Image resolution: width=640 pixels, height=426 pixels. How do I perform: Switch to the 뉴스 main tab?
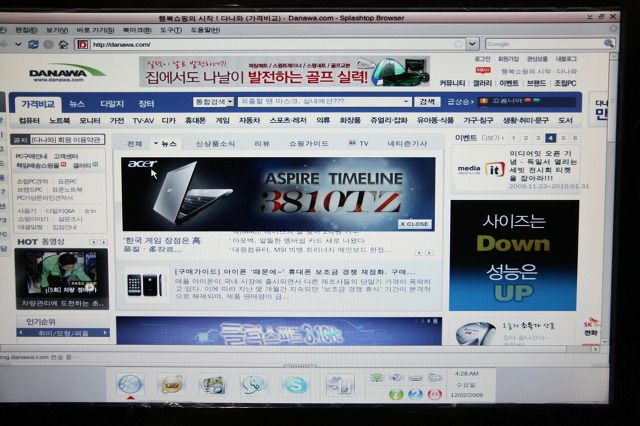click(x=77, y=104)
